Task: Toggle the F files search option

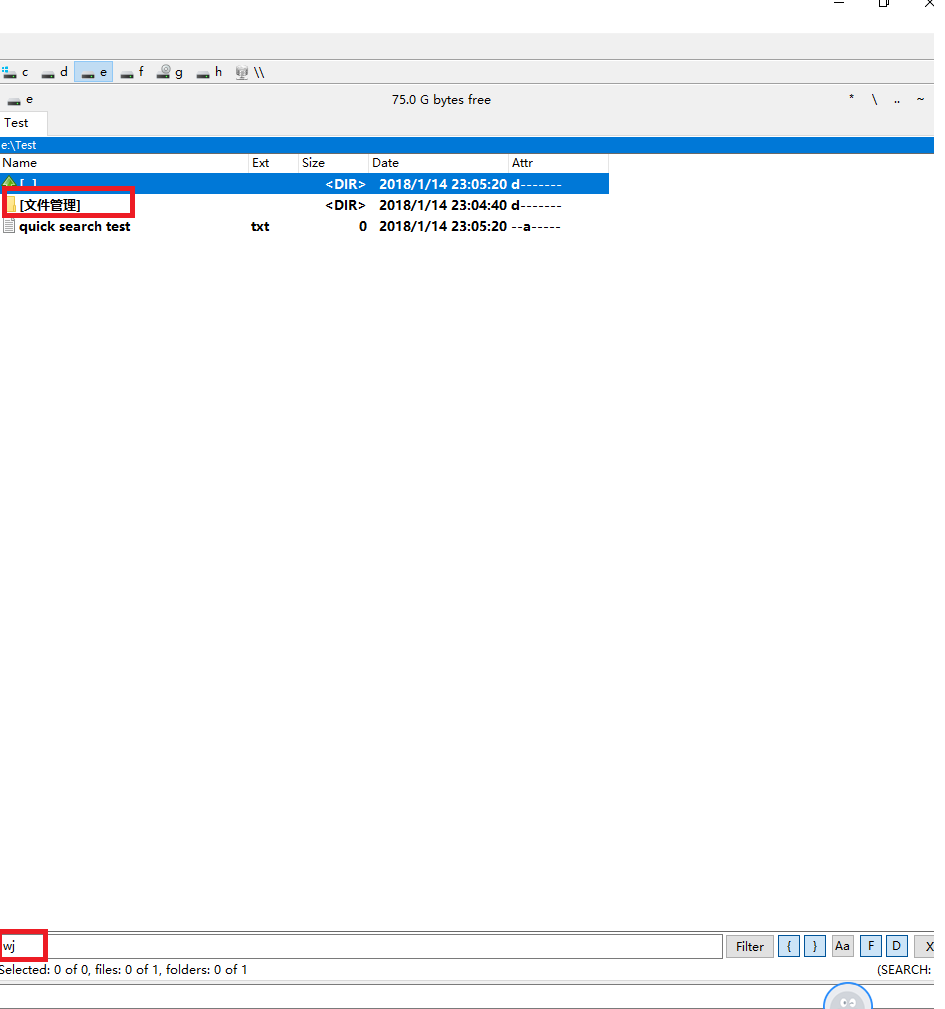Action: coord(870,946)
